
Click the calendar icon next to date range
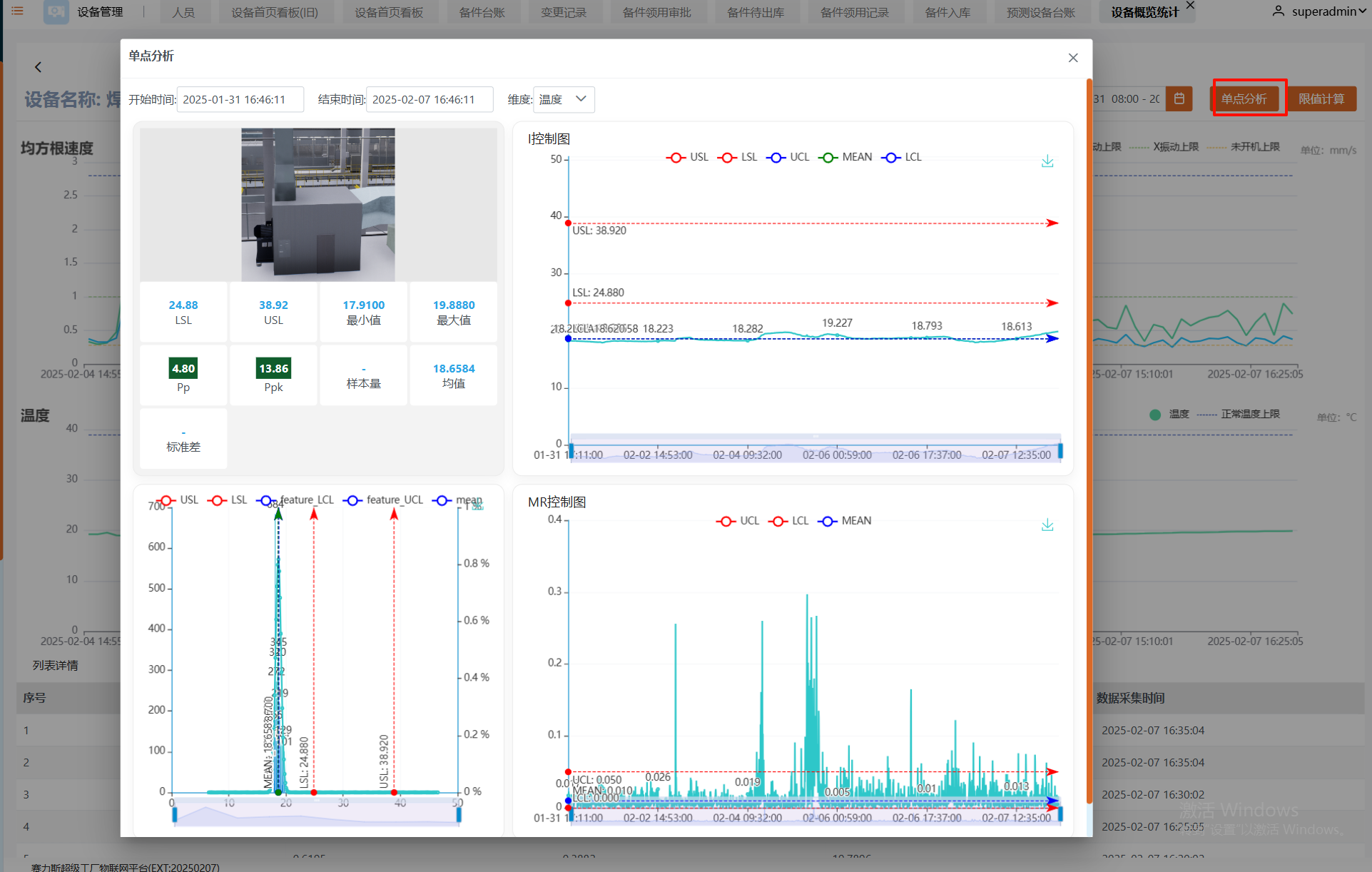1179,98
